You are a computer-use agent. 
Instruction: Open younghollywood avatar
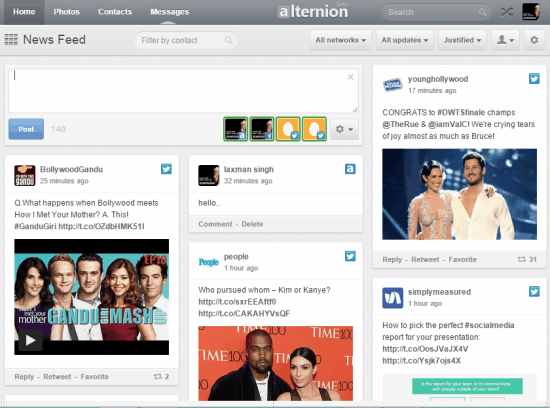pyautogui.click(x=393, y=85)
